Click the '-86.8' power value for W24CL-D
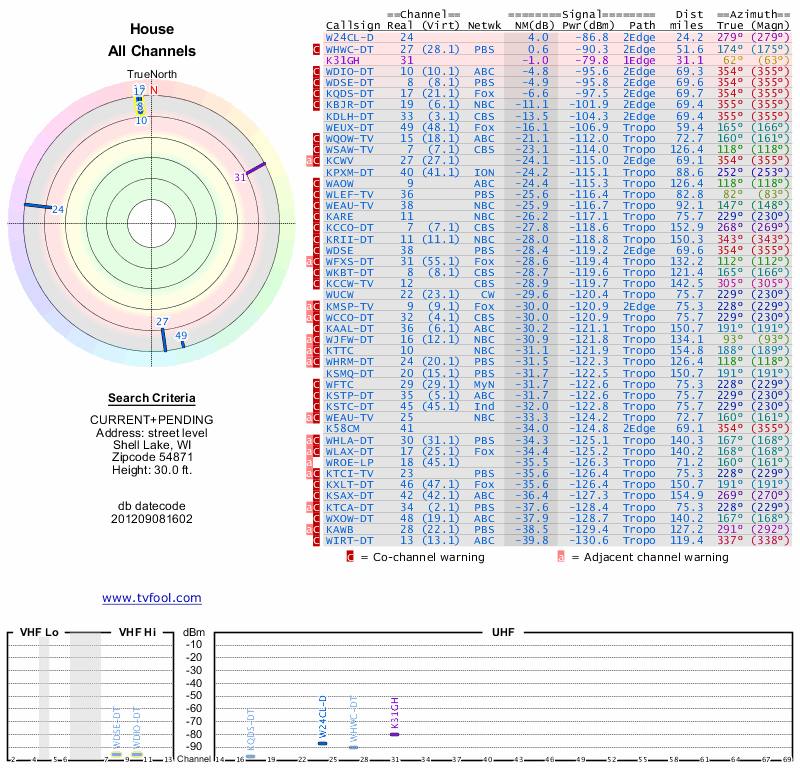Screen dimensions: 800x768 (x=592, y=37)
